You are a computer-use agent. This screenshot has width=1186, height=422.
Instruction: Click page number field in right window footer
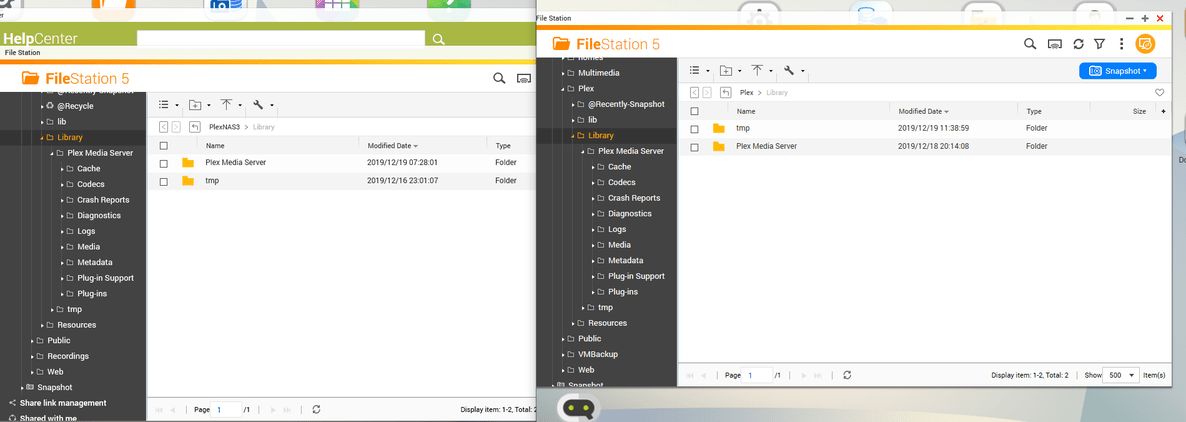coord(757,375)
